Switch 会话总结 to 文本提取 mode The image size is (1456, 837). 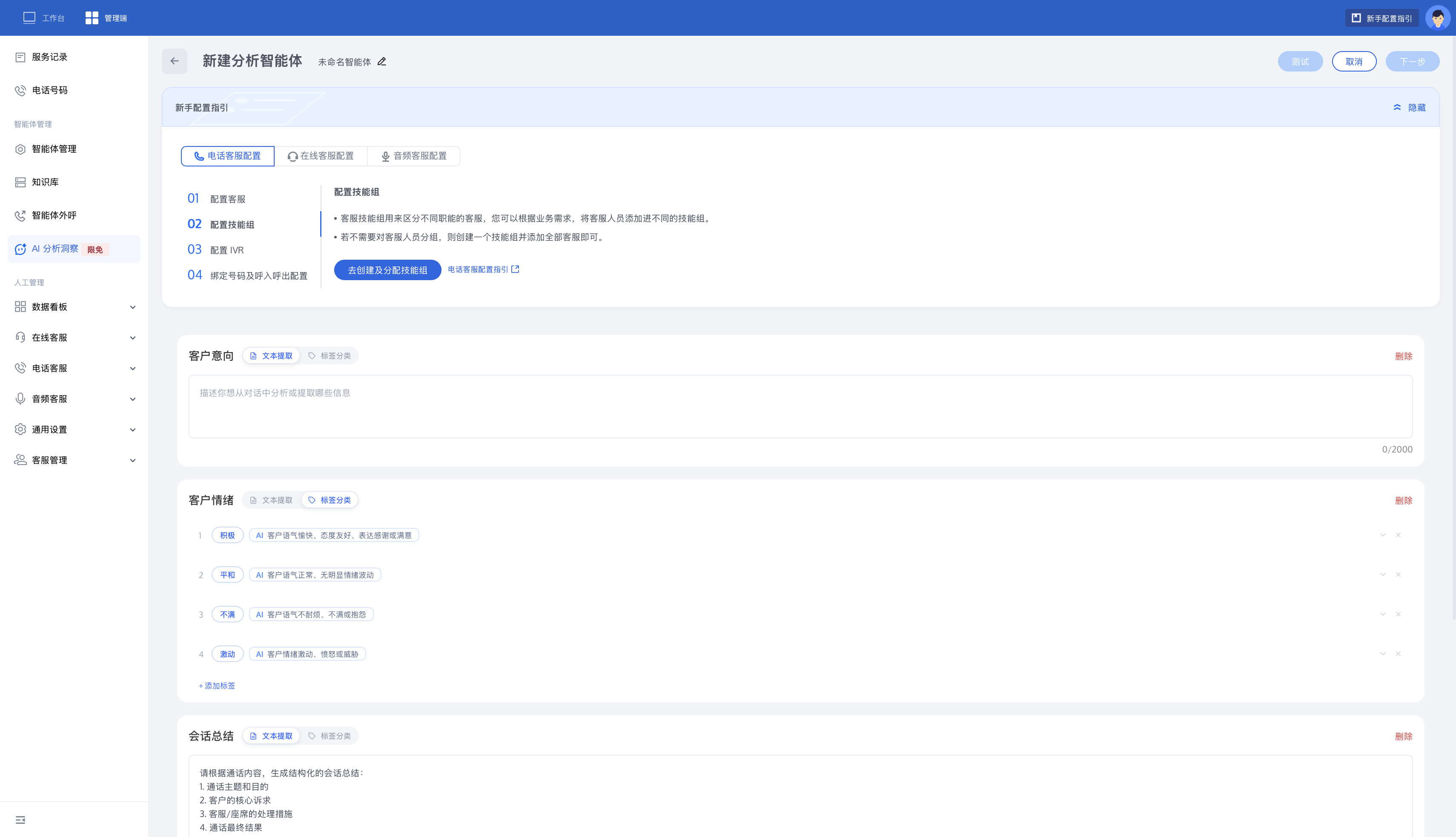(x=271, y=736)
